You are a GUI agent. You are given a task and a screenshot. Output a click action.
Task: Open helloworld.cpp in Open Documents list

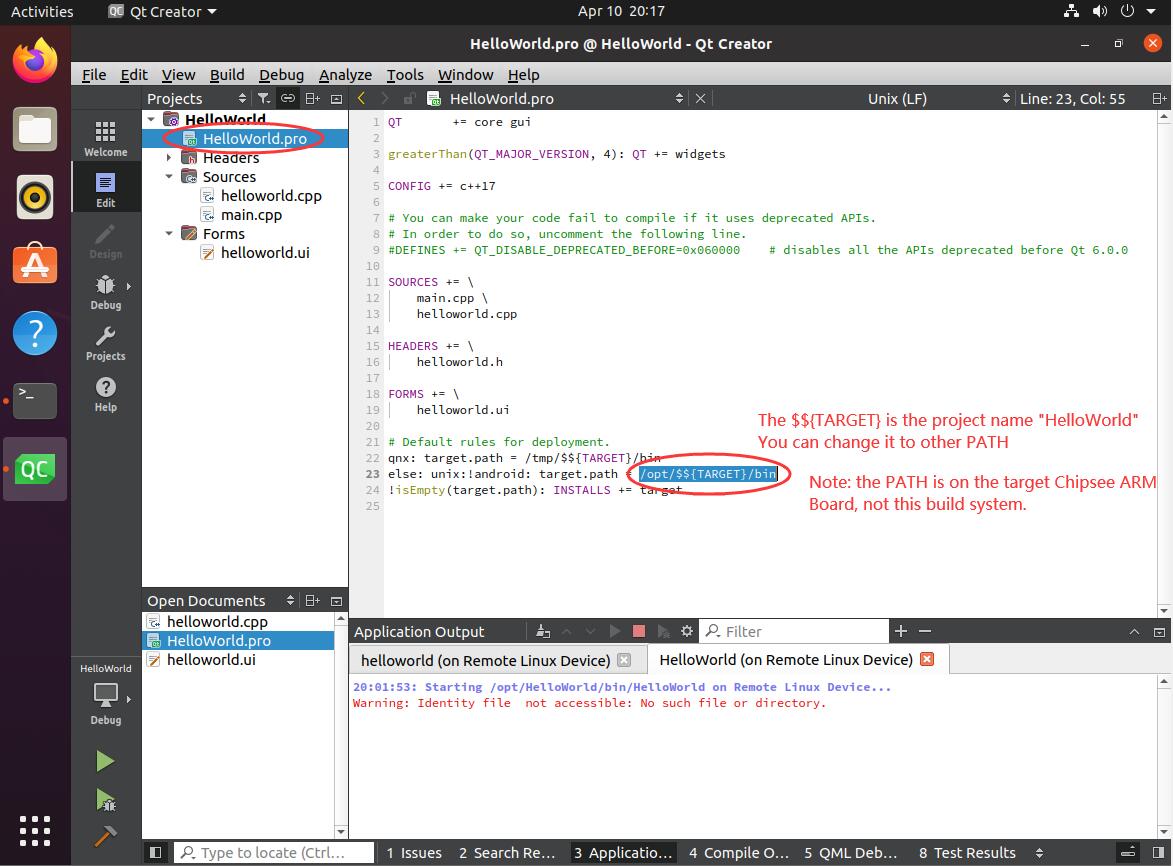click(x=217, y=621)
